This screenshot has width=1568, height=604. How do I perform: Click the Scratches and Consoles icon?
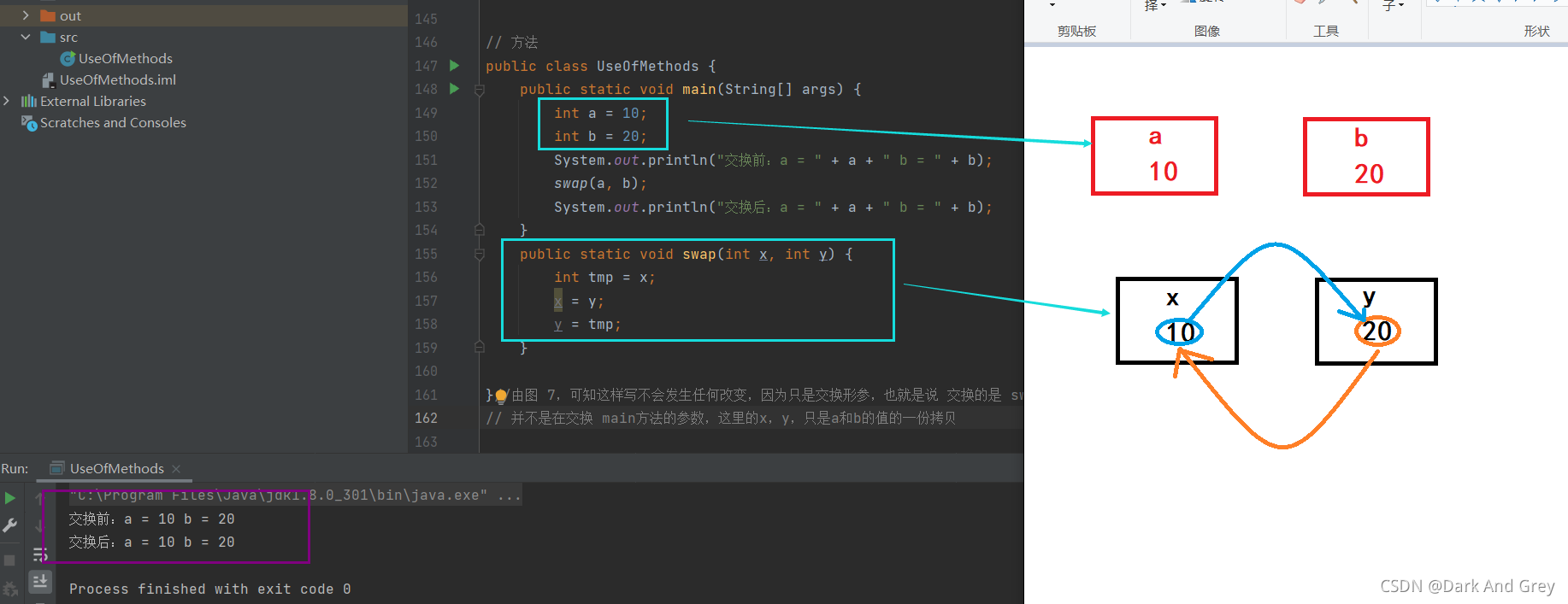[x=29, y=122]
